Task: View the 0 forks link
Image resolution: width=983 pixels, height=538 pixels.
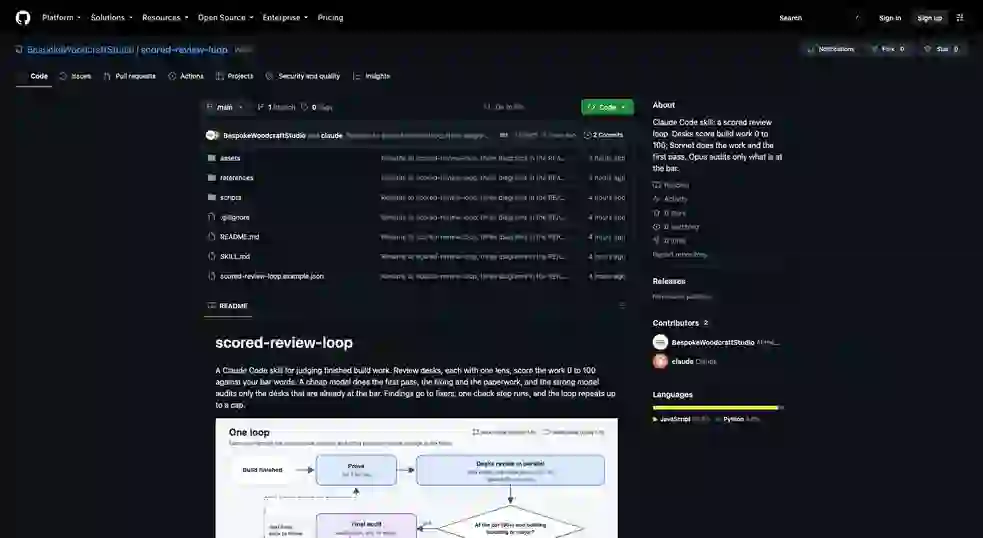Action: tap(670, 241)
